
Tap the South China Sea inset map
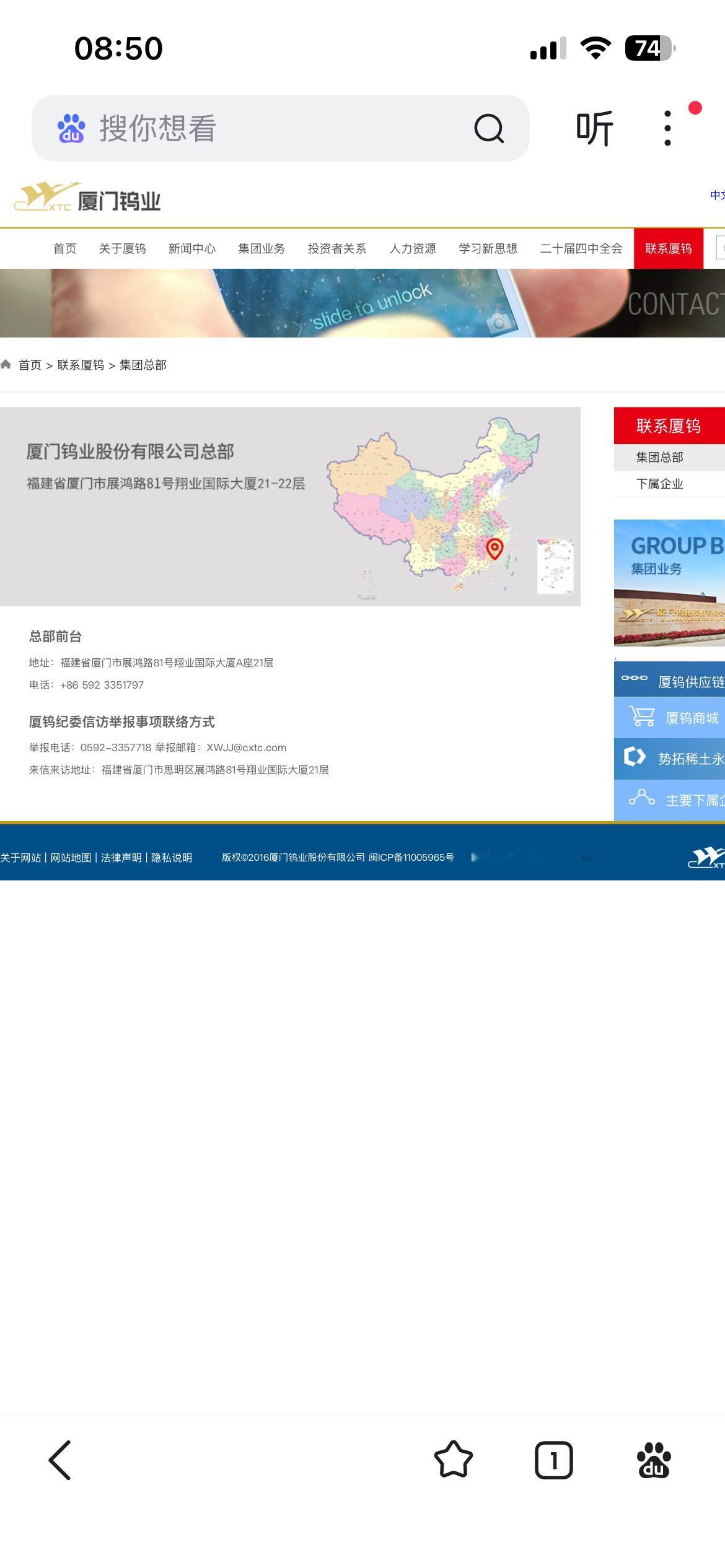(555, 566)
